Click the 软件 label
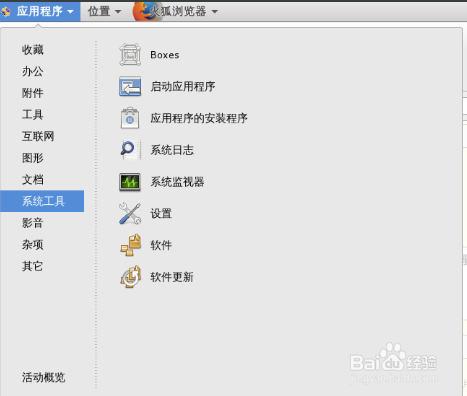 [x=161, y=245]
